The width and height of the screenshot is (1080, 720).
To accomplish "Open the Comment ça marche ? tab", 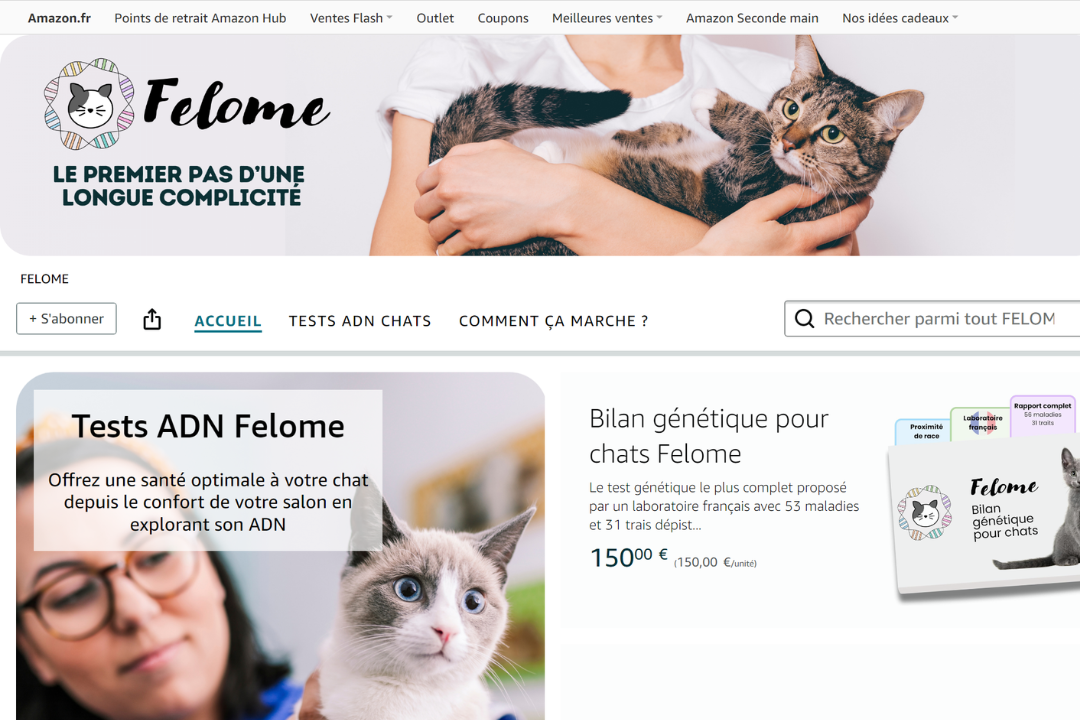I will pos(553,321).
